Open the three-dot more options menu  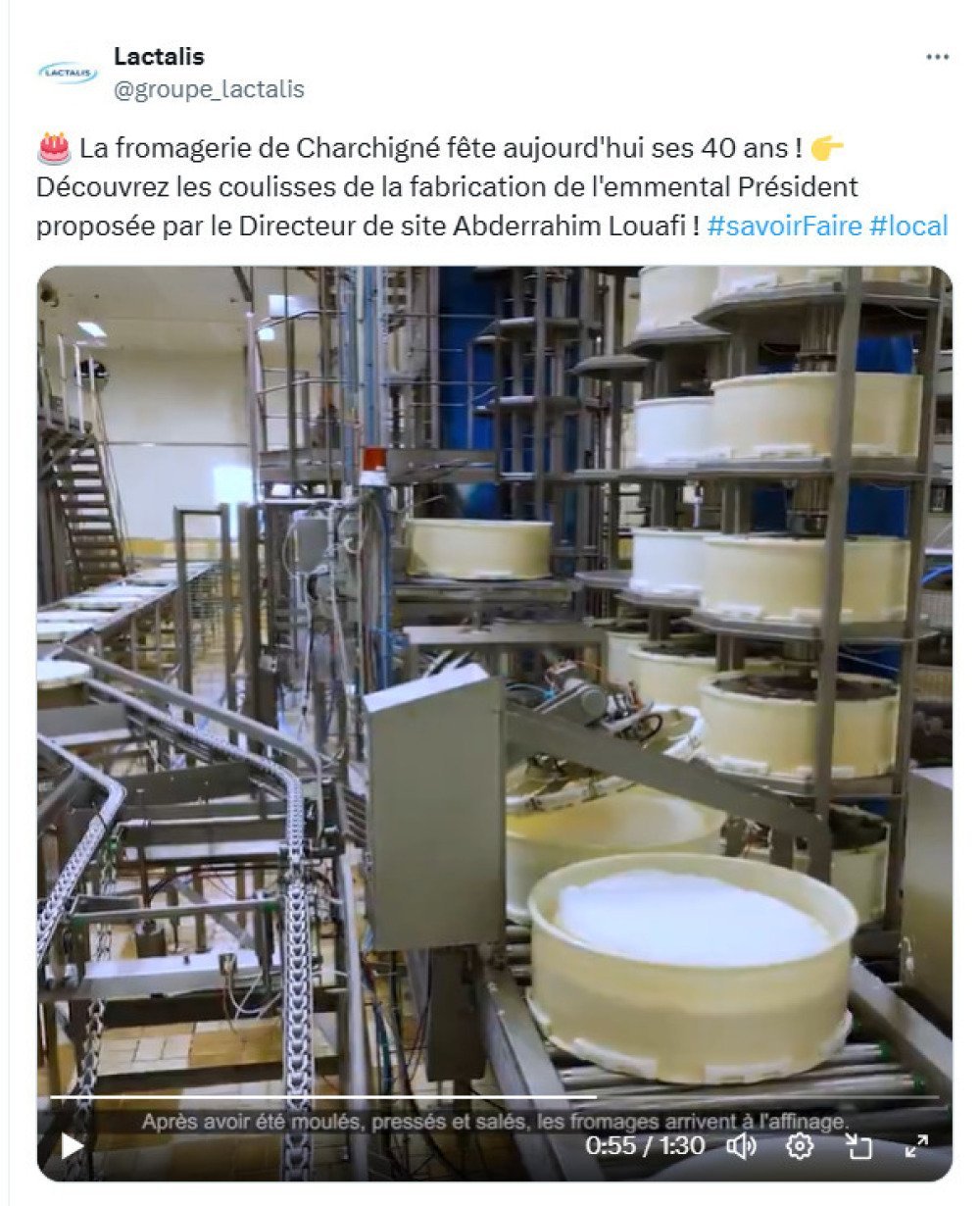point(937,57)
